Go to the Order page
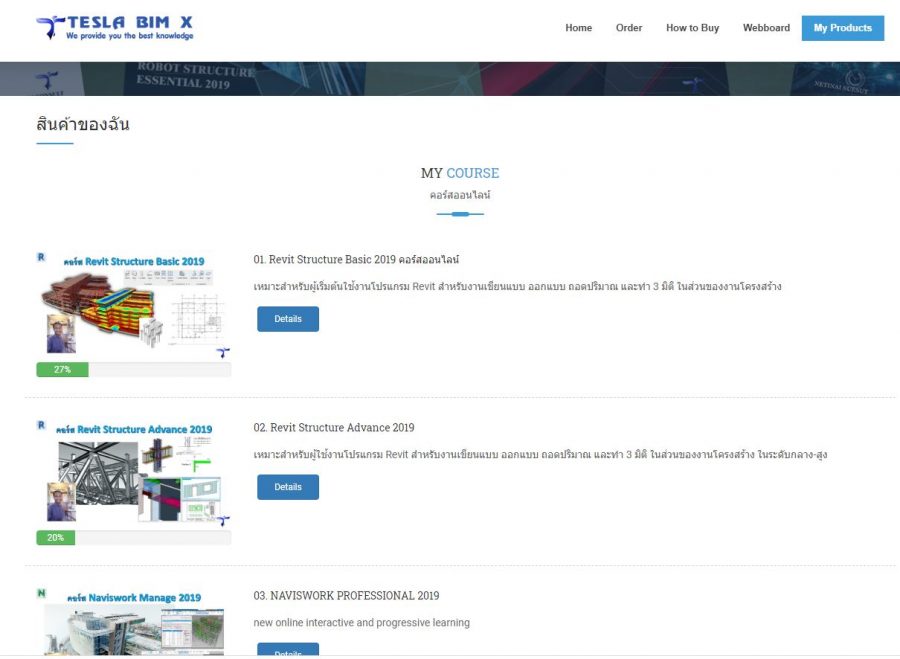The width and height of the screenshot is (900, 659). tap(629, 28)
